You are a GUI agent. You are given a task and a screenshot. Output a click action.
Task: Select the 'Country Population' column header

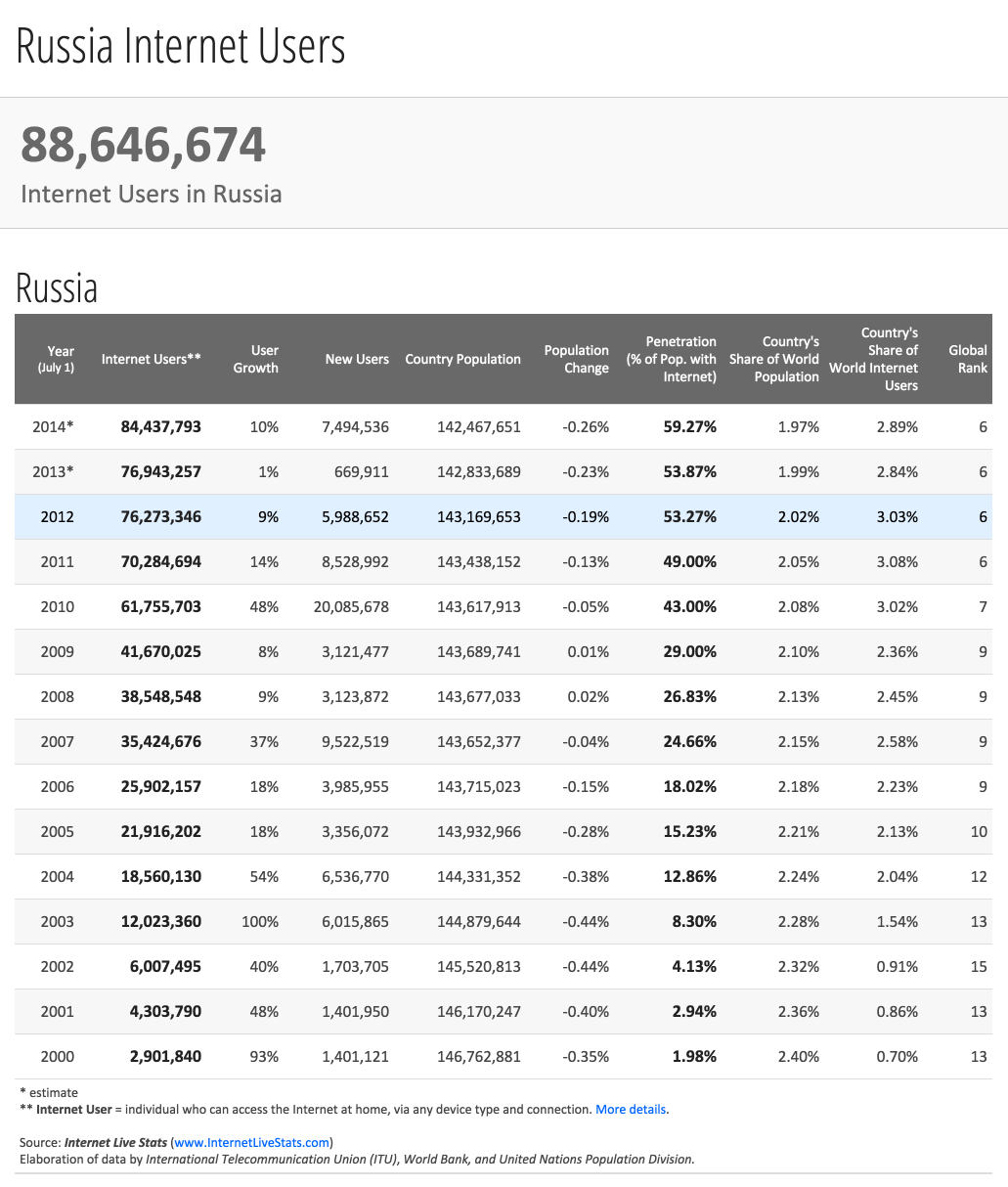pyautogui.click(x=462, y=359)
